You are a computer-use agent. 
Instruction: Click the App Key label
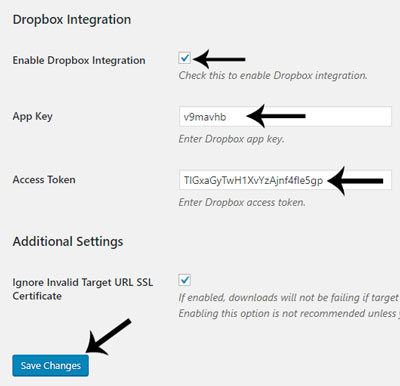click(33, 117)
